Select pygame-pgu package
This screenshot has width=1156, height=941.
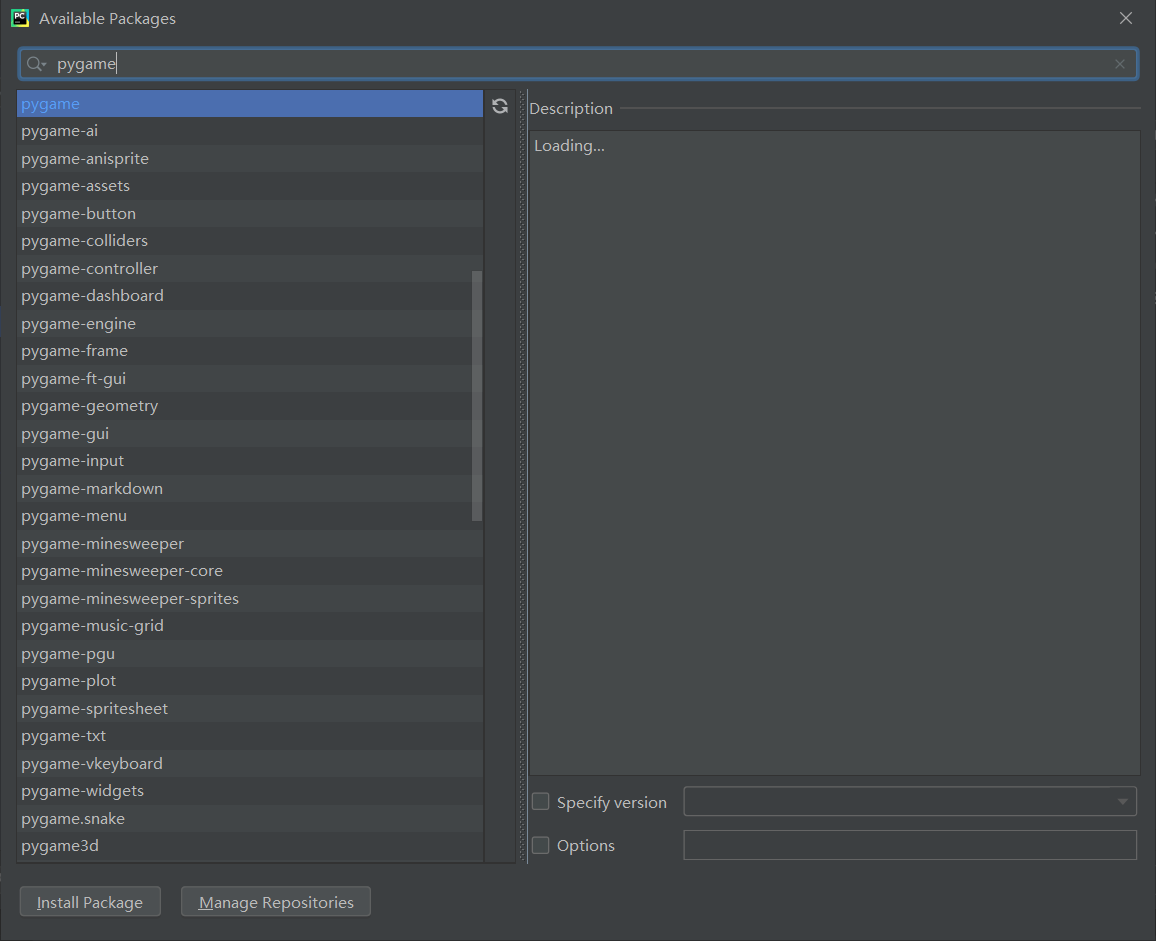(x=250, y=653)
